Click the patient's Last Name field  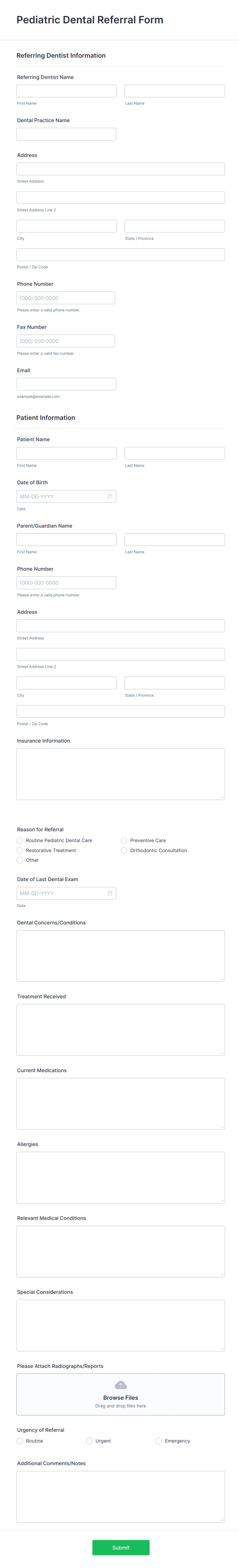174,453
